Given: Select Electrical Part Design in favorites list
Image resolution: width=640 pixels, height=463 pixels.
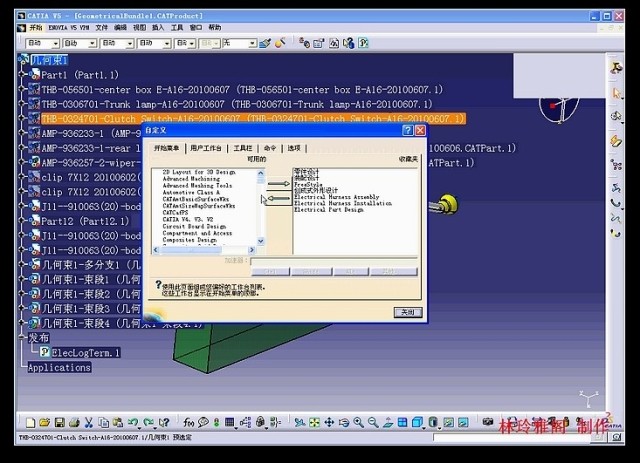Looking at the screenshot, I should coord(329,209).
